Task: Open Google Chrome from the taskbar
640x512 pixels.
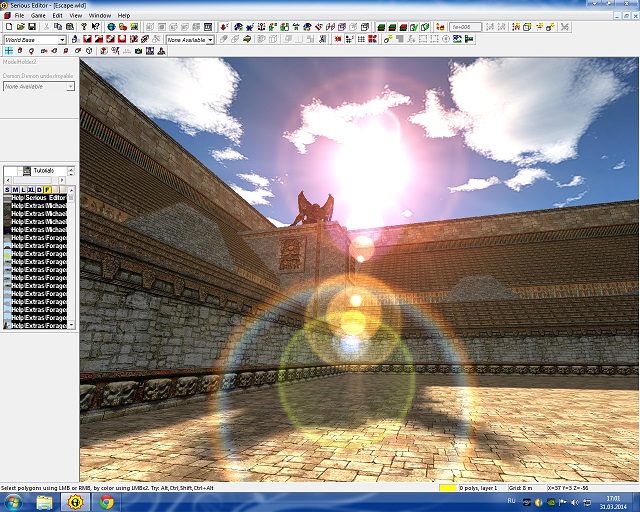Action: [x=107, y=502]
